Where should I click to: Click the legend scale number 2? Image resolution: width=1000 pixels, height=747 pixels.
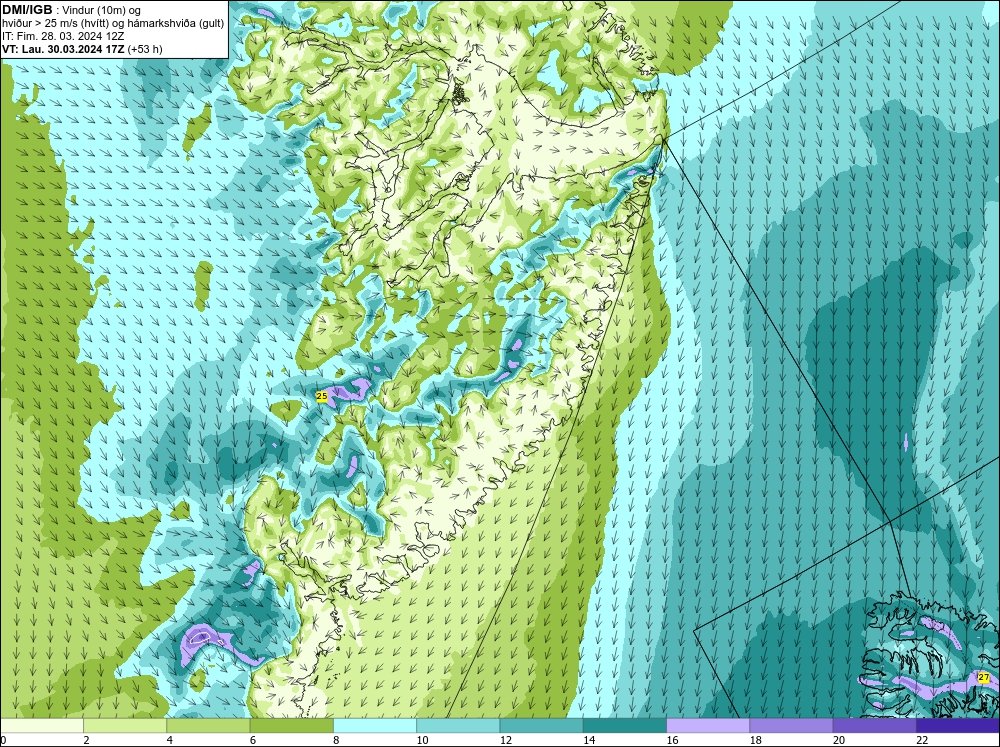pyautogui.click(x=86, y=740)
